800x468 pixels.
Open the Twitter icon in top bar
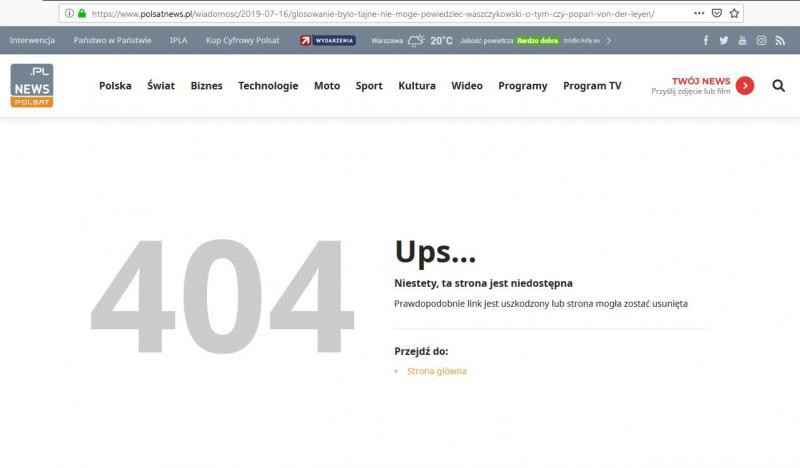(724, 41)
